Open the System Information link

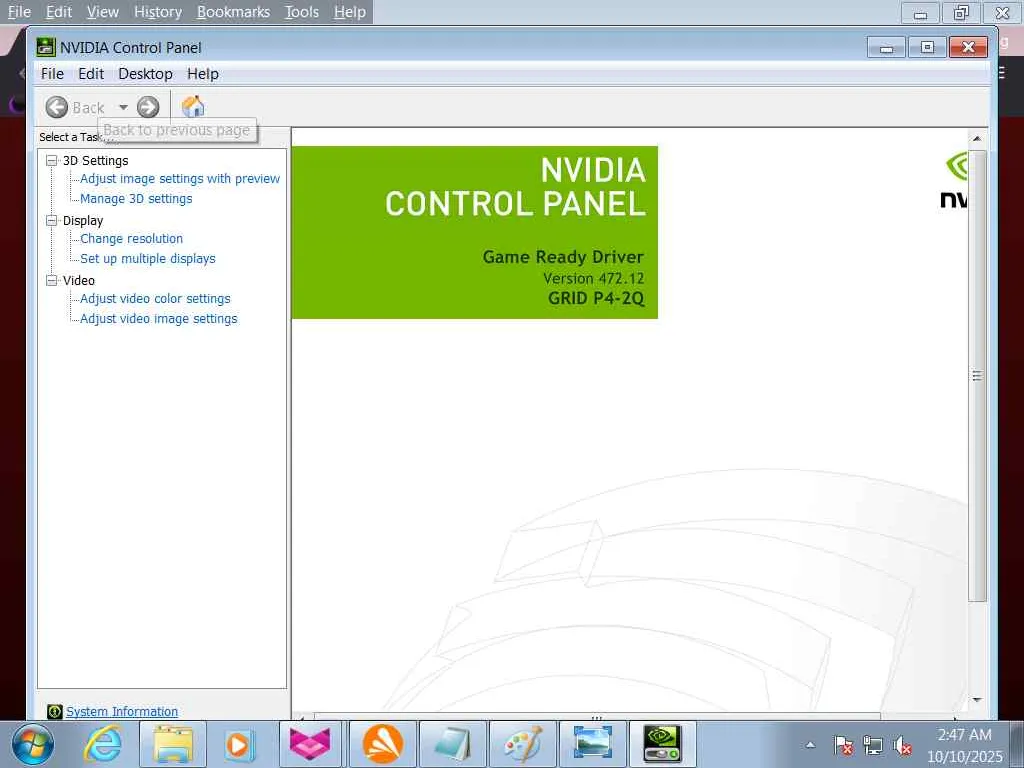click(x=122, y=711)
